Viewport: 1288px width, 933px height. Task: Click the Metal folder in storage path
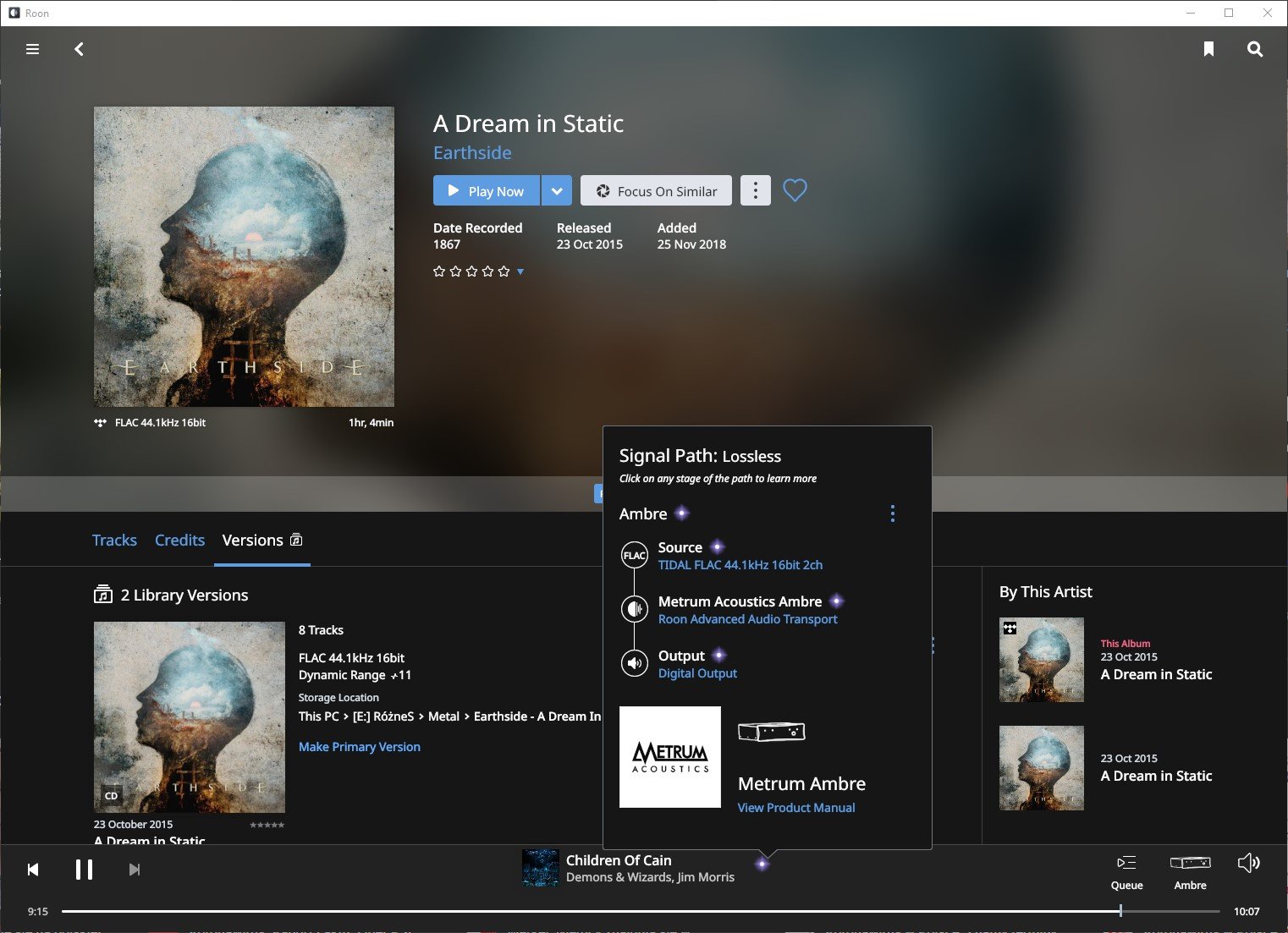pyautogui.click(x=443, y=716)
